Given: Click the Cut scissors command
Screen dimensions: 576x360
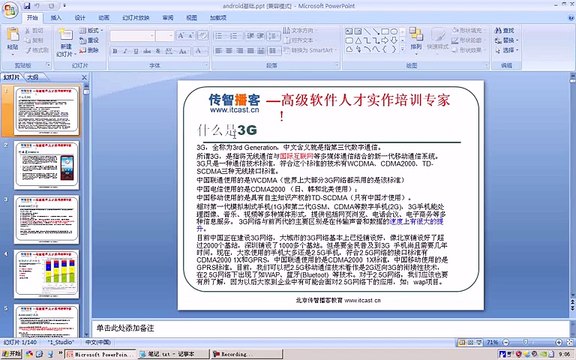Looking at the screenshot, I should coord(34,30).
